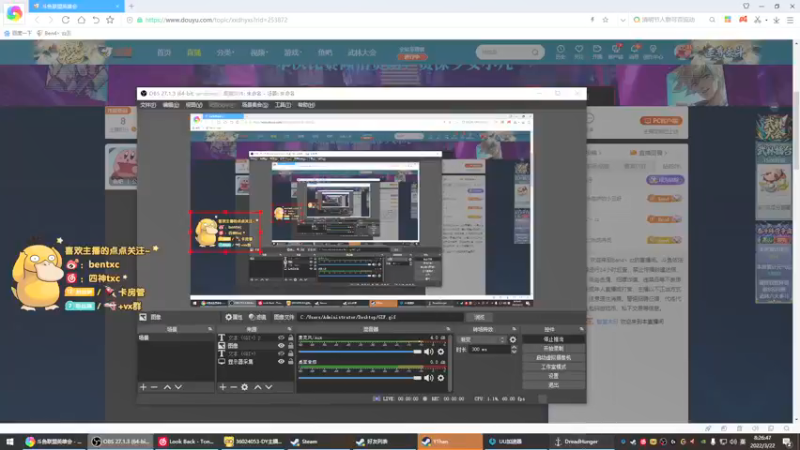Mute the desktop audio channel
This screenshot has height=450, width=800.
coord(429,378)
